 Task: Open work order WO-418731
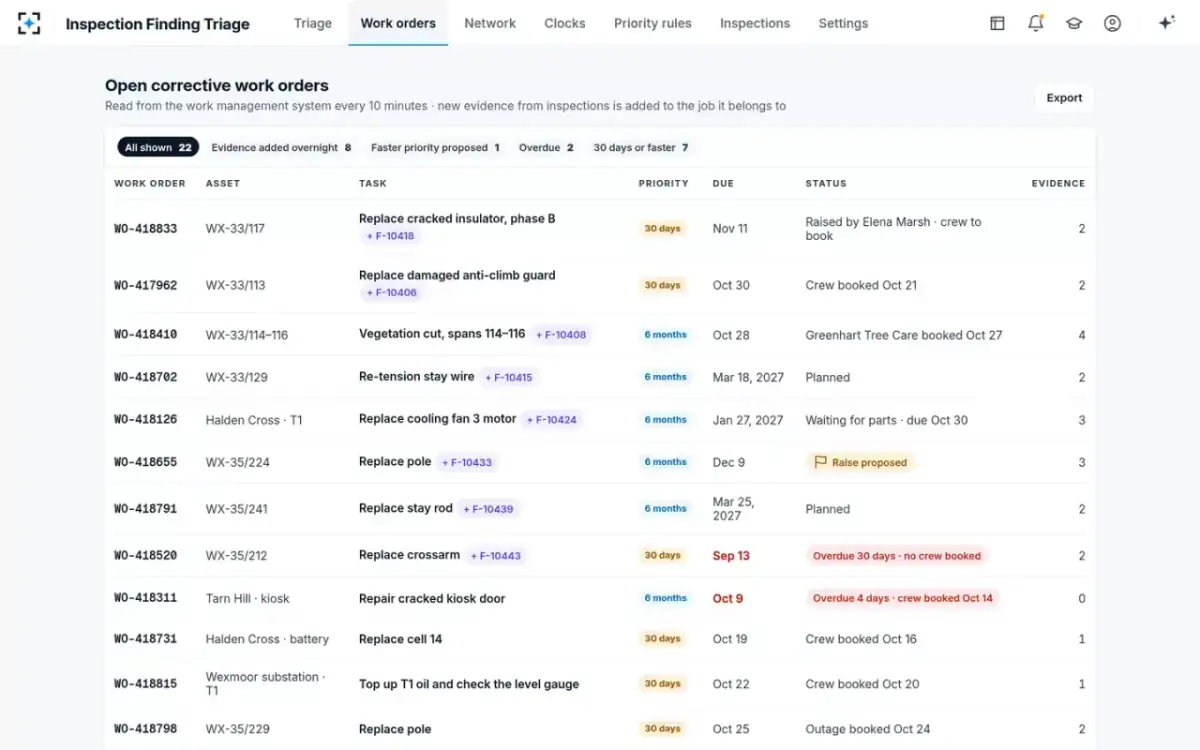pyautogui.click(x=145, y=639)
